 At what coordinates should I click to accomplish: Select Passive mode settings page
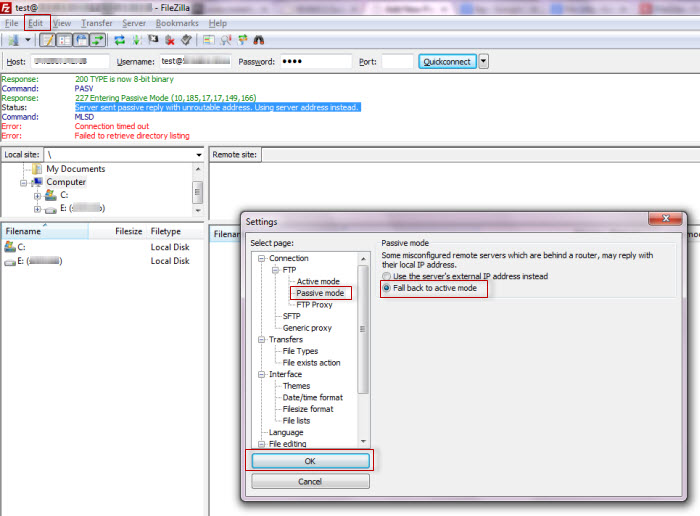pyautogui.click(x=320, y=293)
